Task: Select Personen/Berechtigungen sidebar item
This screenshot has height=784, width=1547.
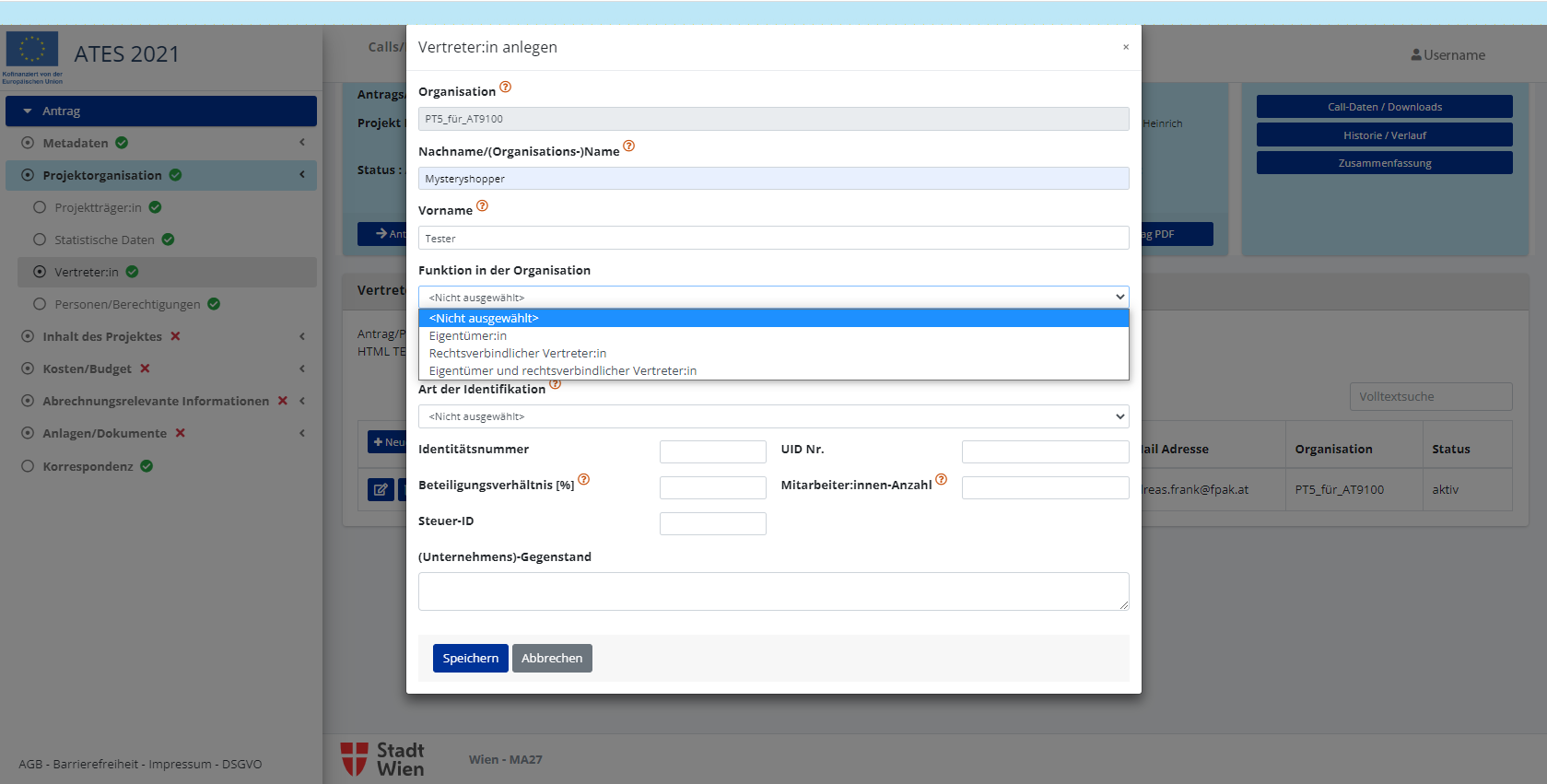Action: (x=127, y=304)
